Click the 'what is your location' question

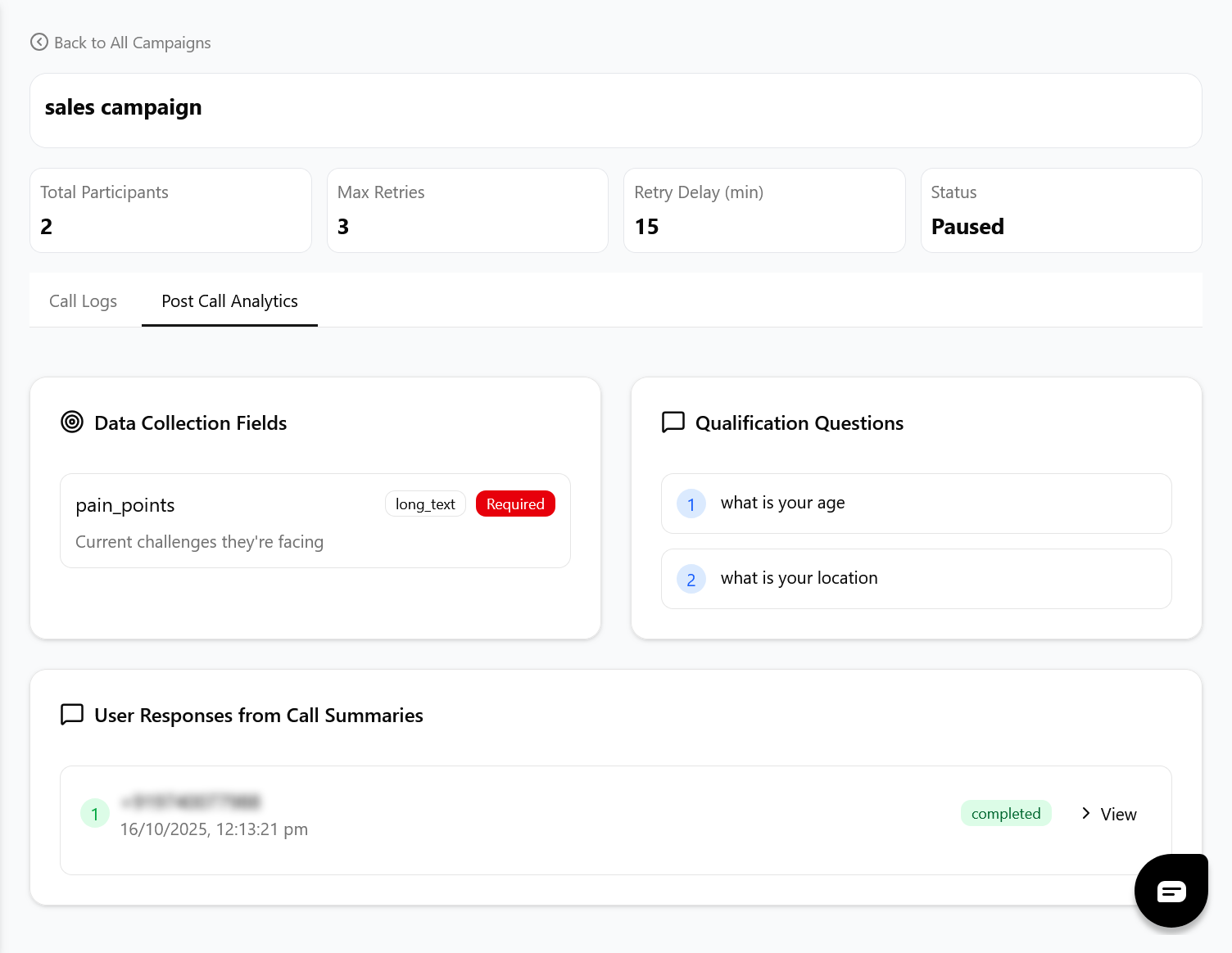(x=799, y=578)
